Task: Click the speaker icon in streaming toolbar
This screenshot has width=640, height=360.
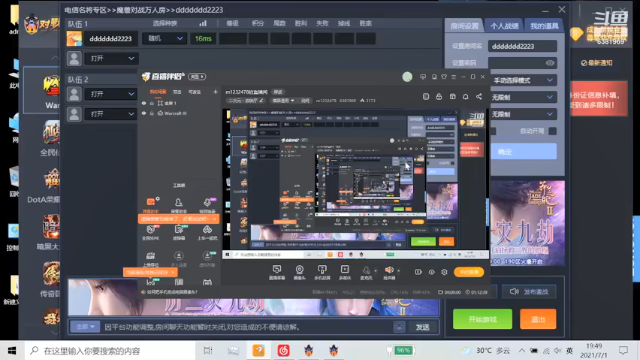Action: [x=389, y=270]
